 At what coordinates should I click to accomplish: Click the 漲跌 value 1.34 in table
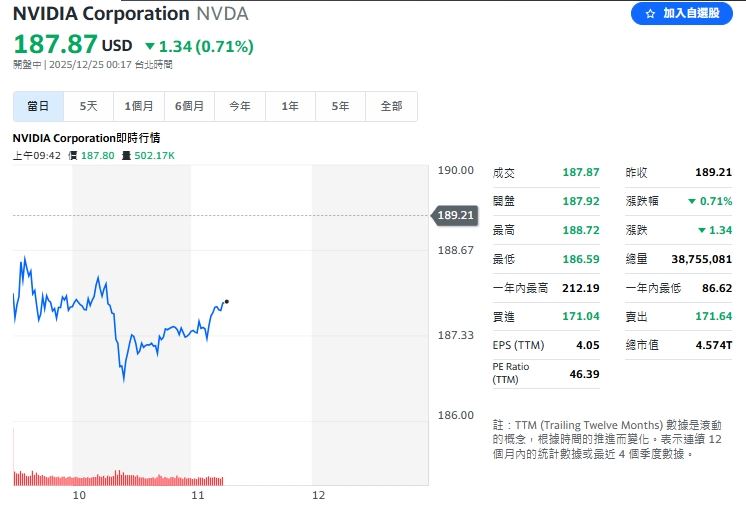click(720, 230)
